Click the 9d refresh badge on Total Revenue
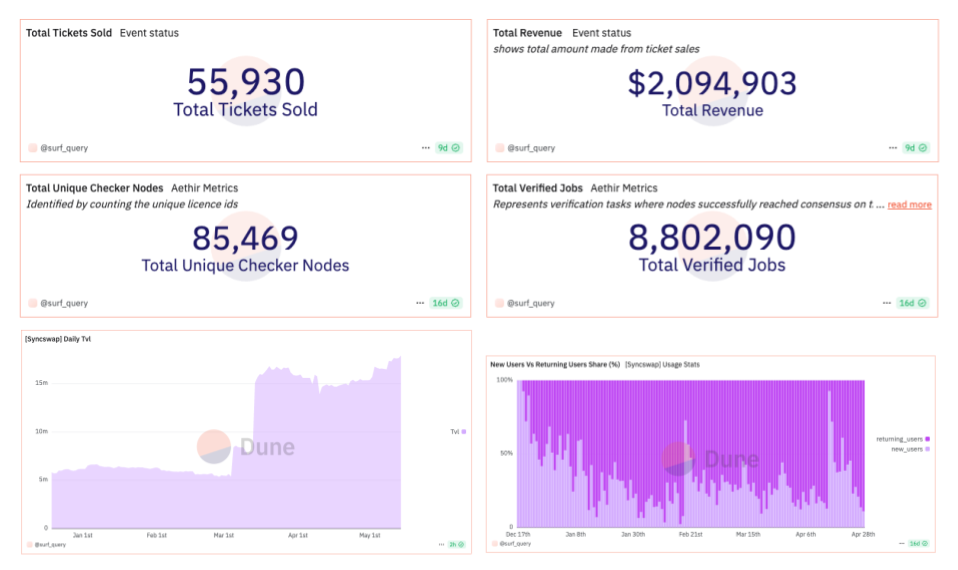 (x=916, y=148)
